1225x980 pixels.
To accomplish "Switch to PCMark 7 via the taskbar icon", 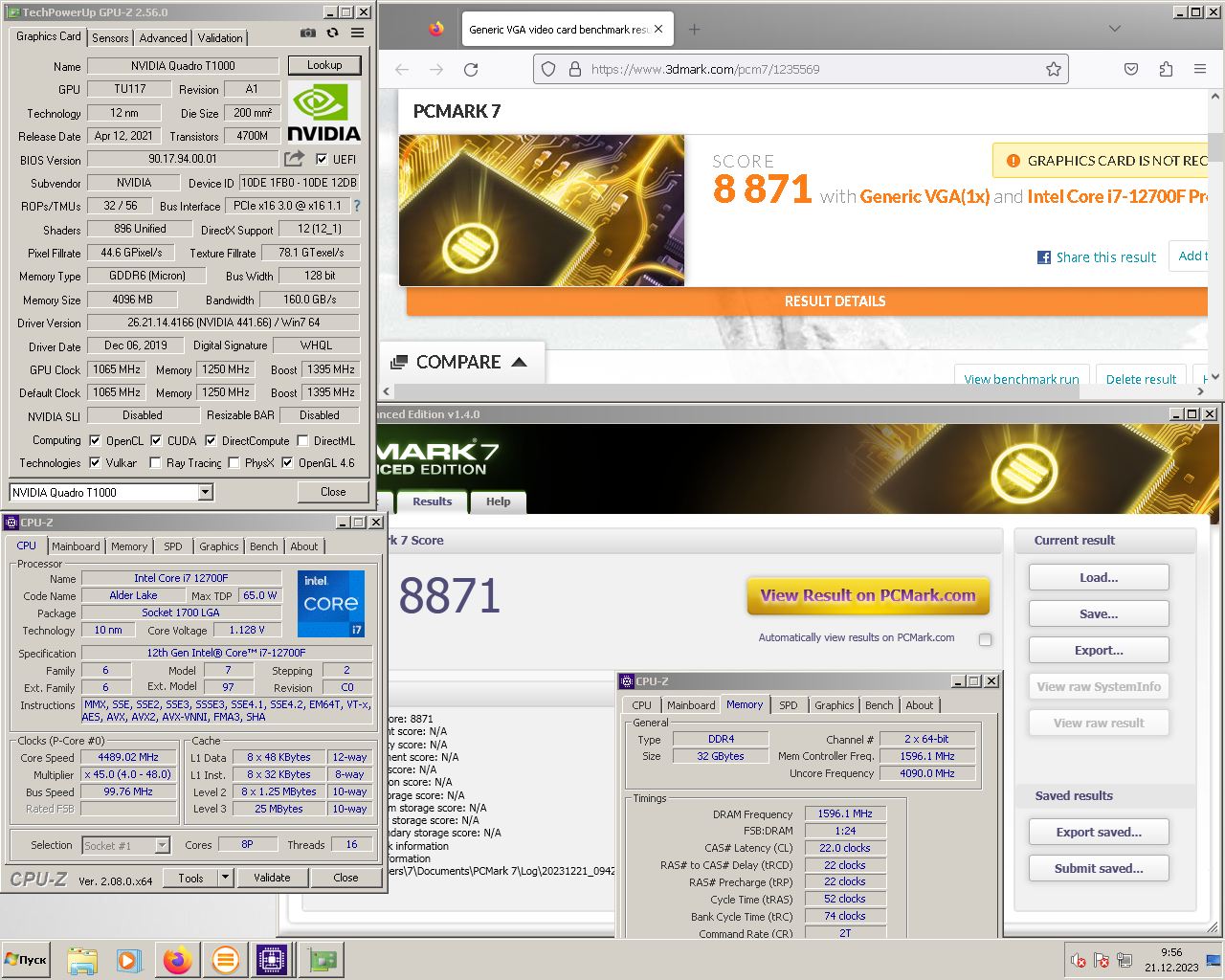I will 226,960.
